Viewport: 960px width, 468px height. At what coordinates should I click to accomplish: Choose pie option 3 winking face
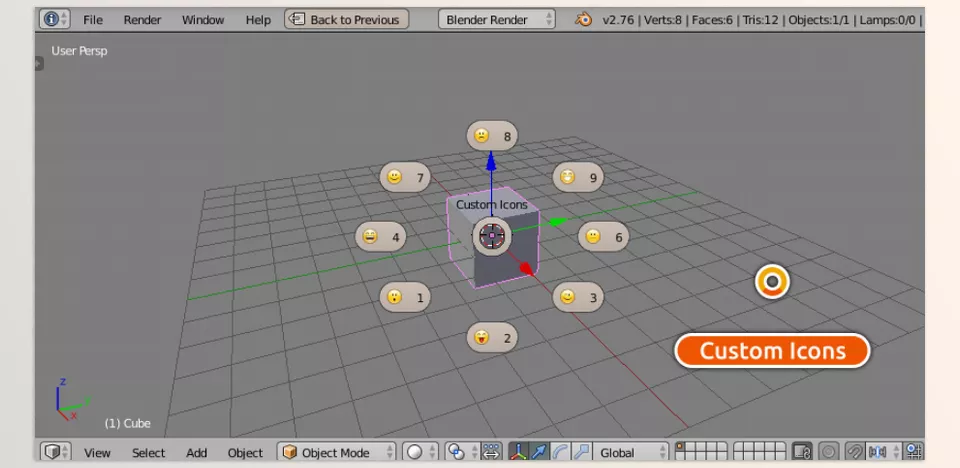pos(578,297)
